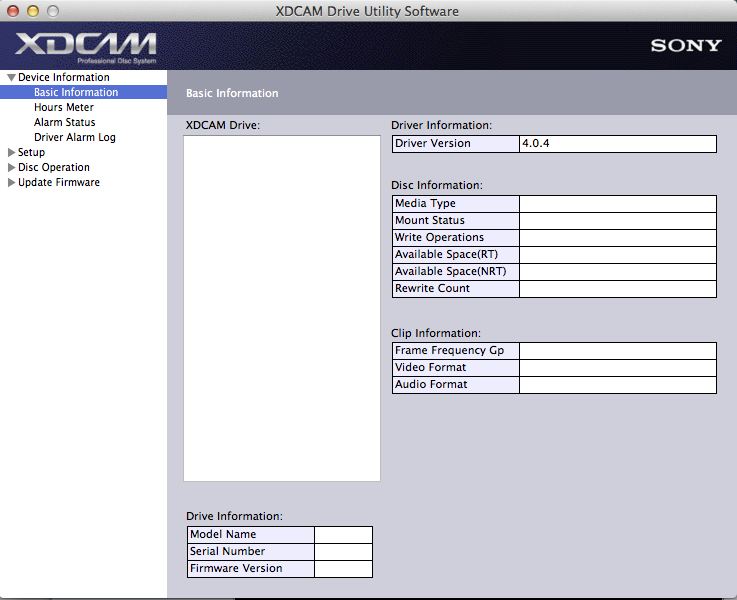Click the Firmware Version label
This screenshot has height=600, width=737.
tap(236, 568)
